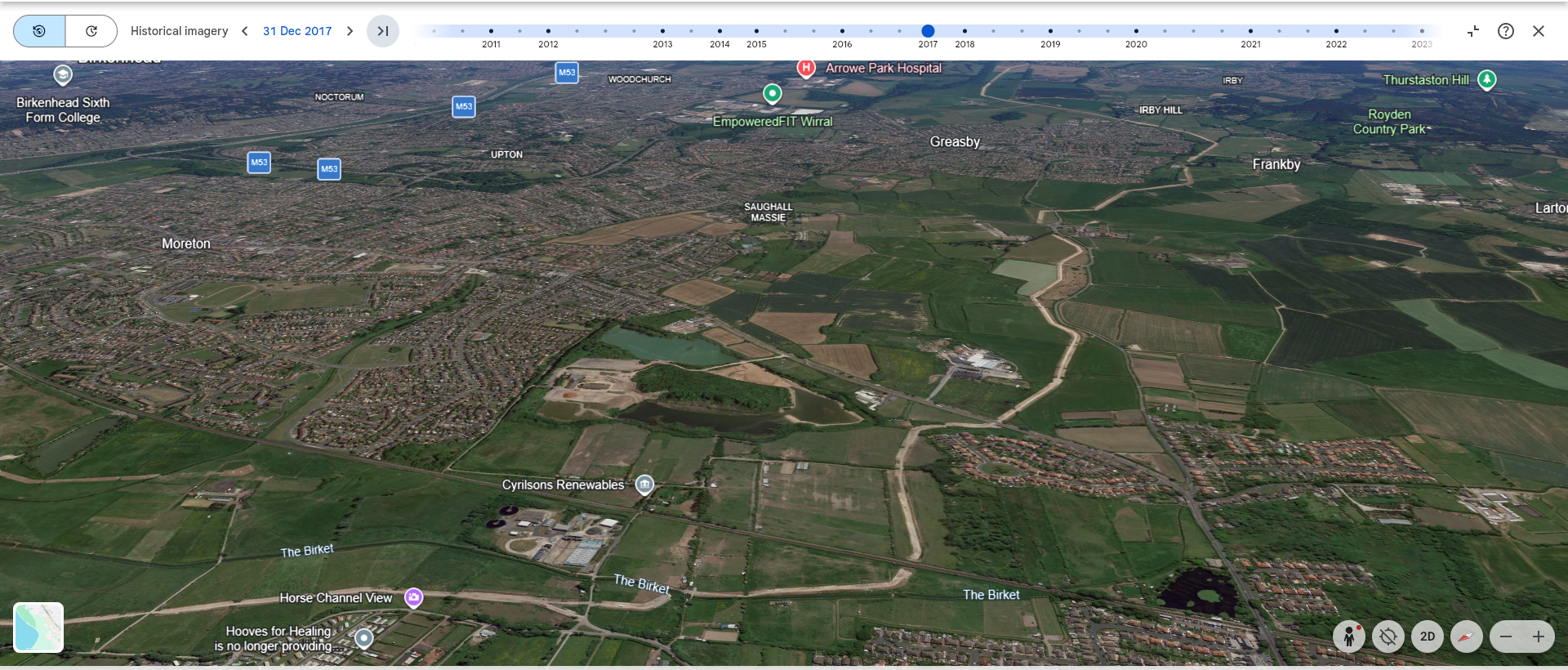Click the Arrowe Park Hospital marker
Viewport: 1568px width, 670px height.
pos(806,68)
